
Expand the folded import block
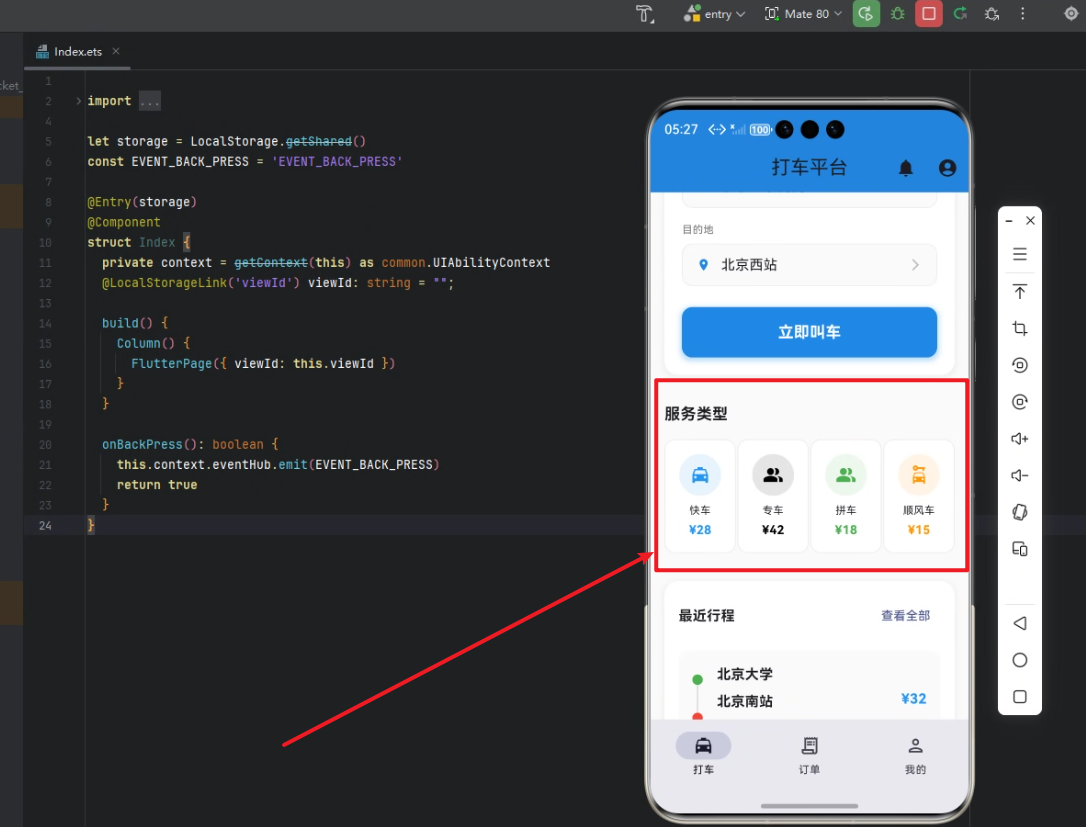pyautogui.click(x=78, y=101)
